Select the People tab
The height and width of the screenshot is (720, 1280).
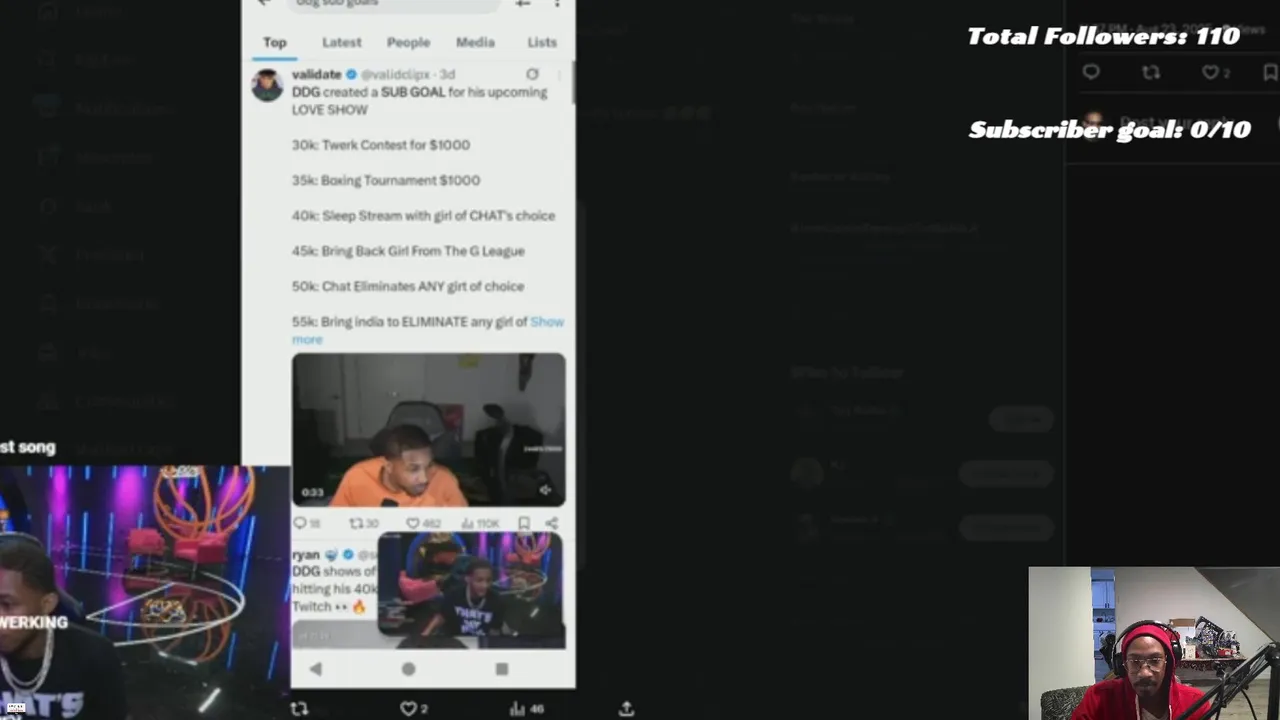click(x=408, y=42)
